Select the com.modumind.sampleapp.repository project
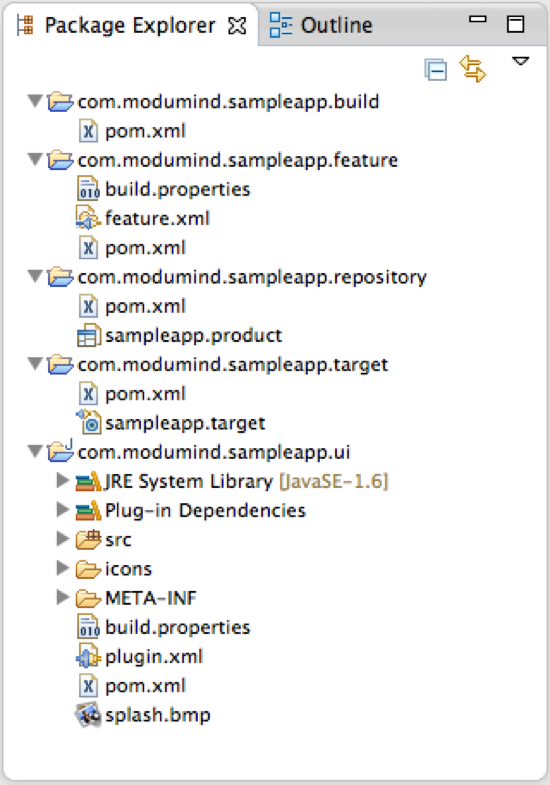Viewport: 550px width, 785px height. (252, 277)
